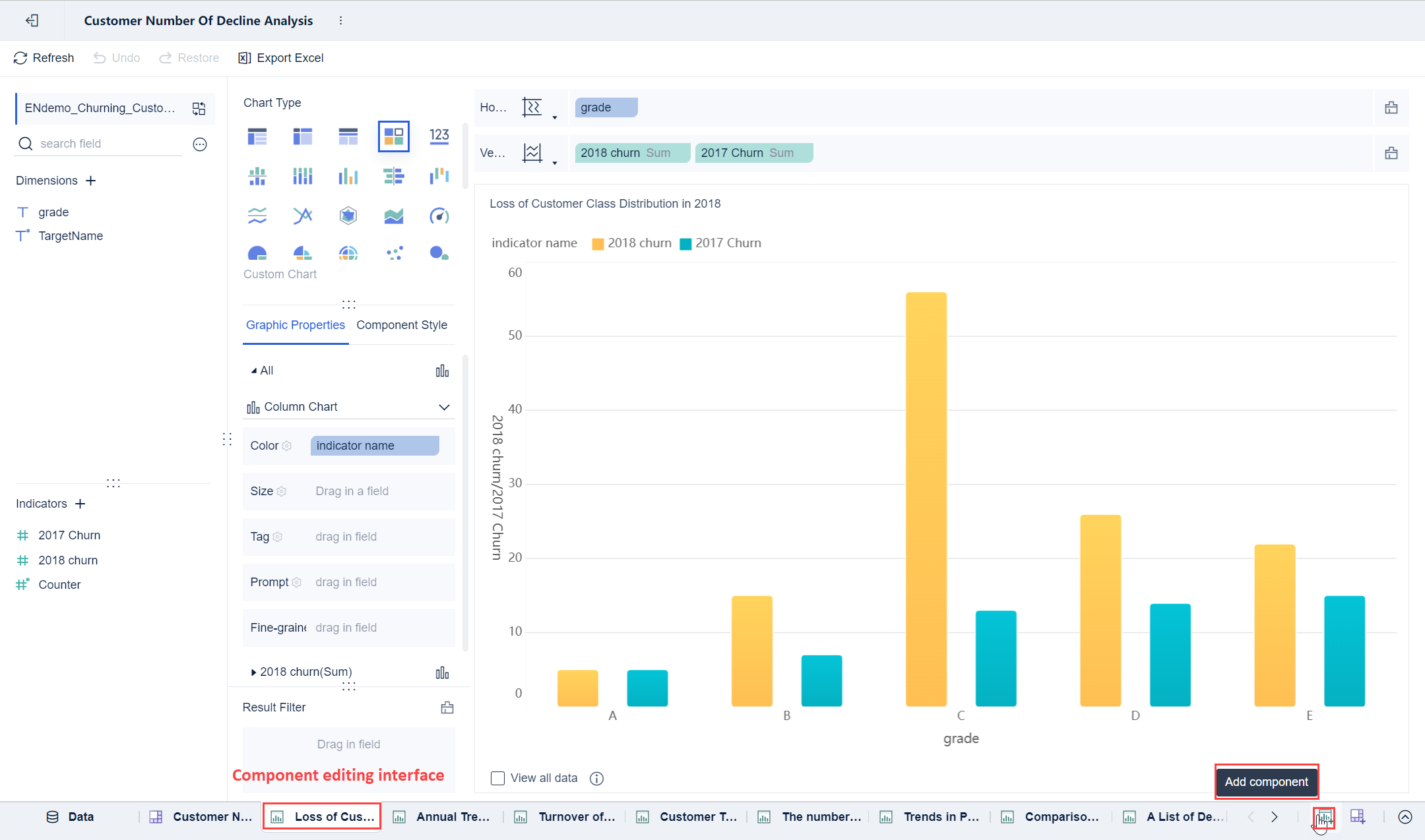
Task: Collapse the All properties section
Action: click(x=254, y=371)
